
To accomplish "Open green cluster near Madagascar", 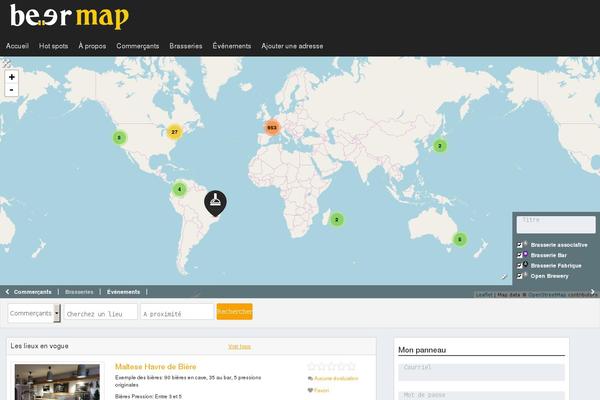I will pos(337,220).
